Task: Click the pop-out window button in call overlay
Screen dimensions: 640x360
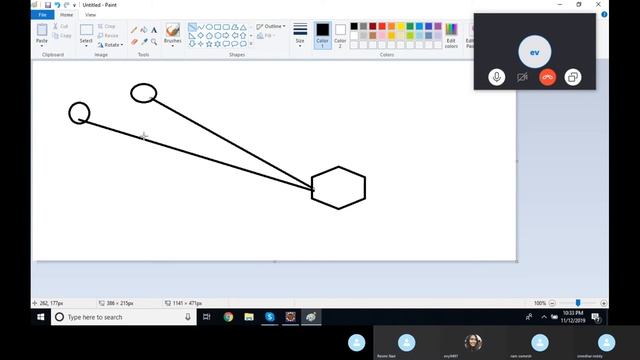Action: [x=573, y=77]
